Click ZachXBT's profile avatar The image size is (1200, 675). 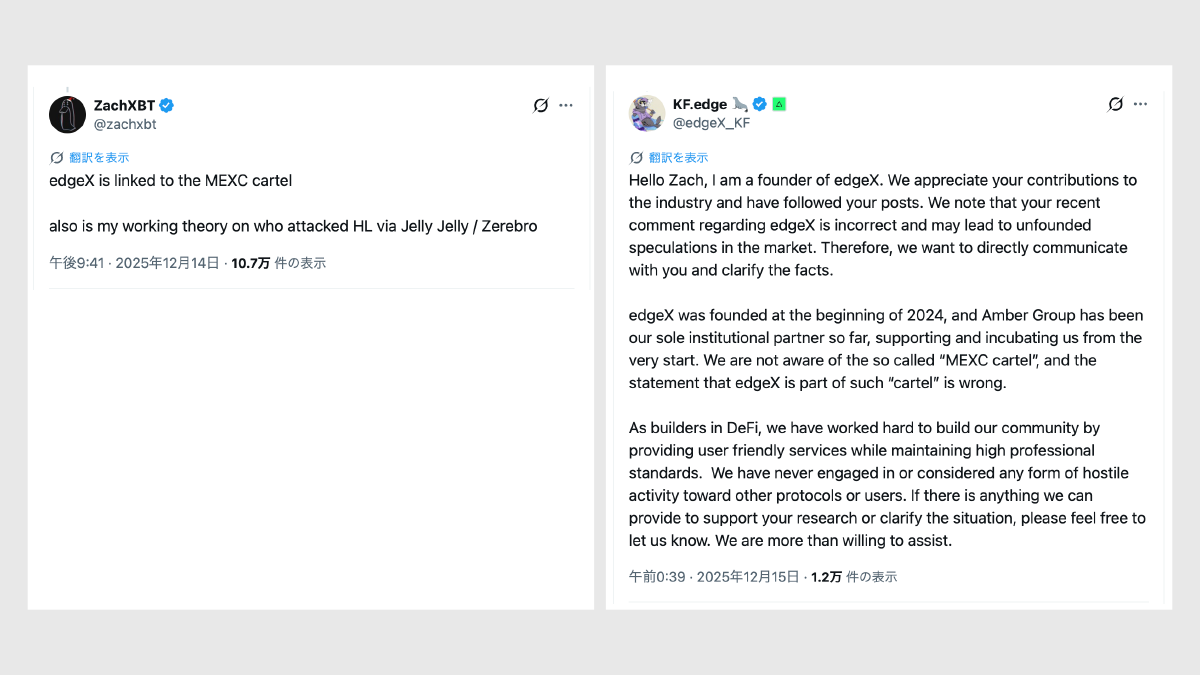pyautogui.click(x=67, y=115)
